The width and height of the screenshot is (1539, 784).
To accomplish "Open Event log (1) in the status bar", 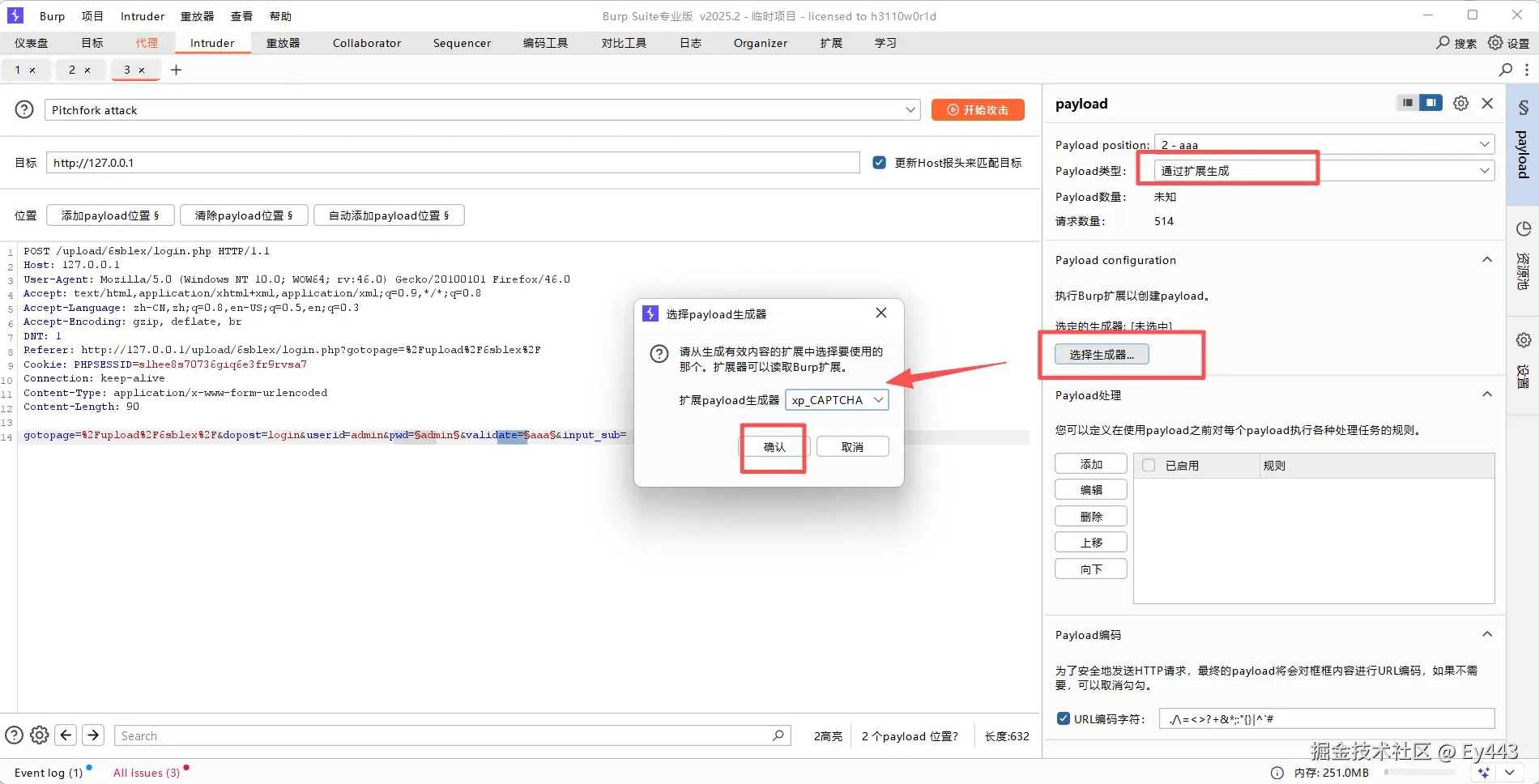I will click(x=49, y=773).
